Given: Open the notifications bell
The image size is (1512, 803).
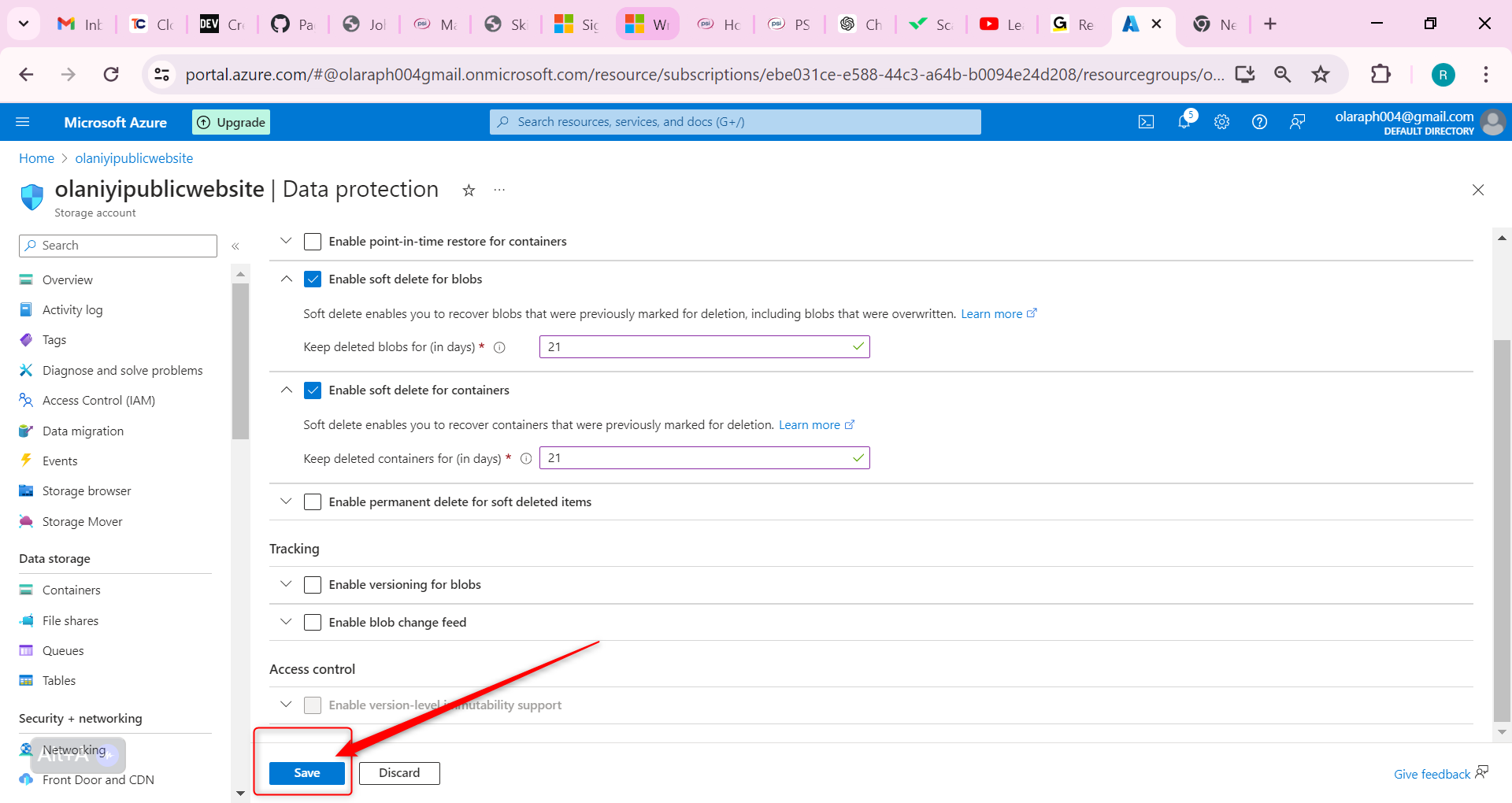Looking at the screenshot, I should point(1184,122).
